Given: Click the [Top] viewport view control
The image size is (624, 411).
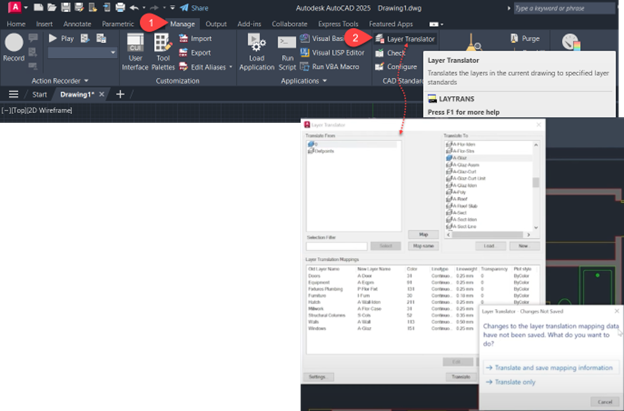Looking at the screenshot, I should [18, 110].
